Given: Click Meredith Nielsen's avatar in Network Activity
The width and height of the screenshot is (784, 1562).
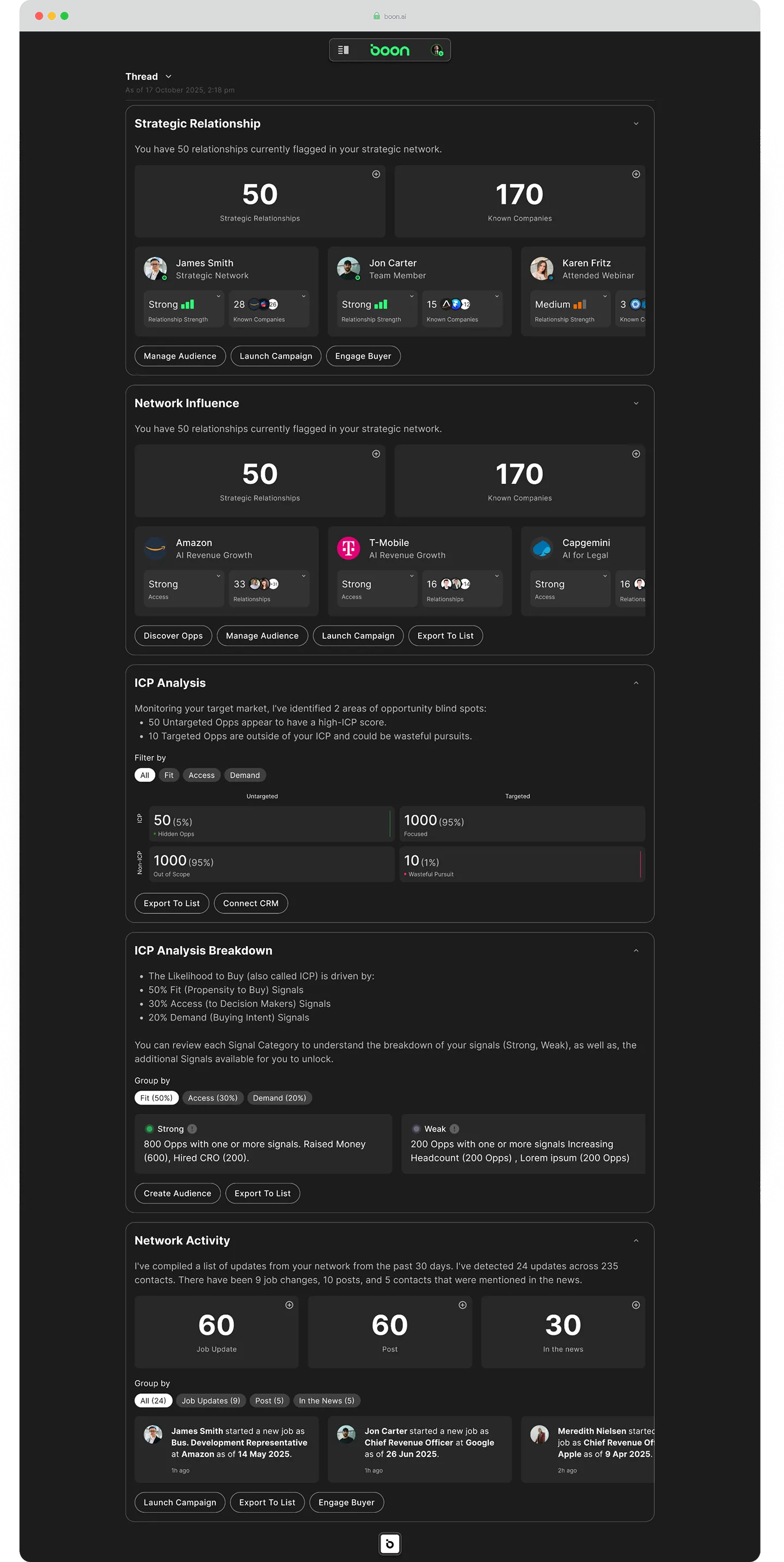Looking at the screenshot, I should (x=539, y=1434).
